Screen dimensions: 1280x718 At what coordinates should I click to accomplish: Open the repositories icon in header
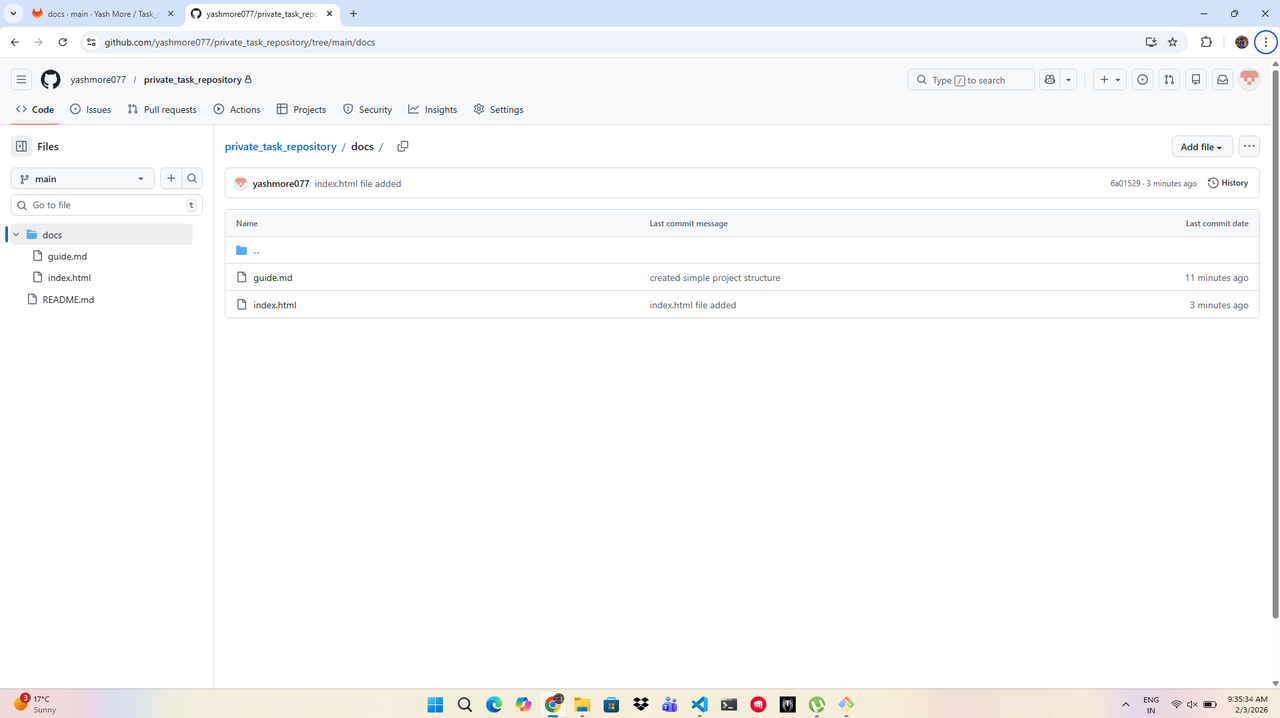click(1196, 80)
